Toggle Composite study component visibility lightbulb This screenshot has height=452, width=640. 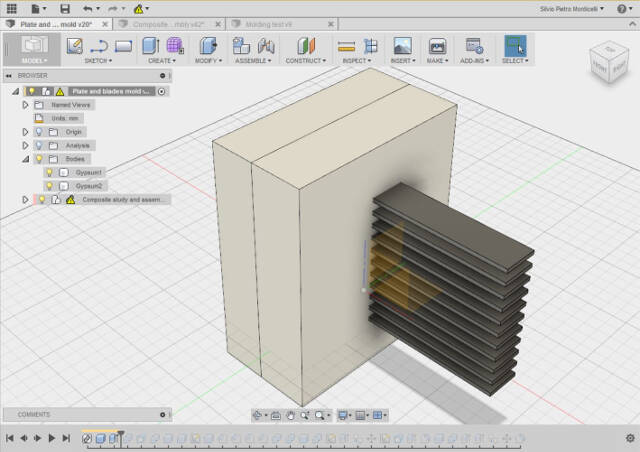pos(42,200)
